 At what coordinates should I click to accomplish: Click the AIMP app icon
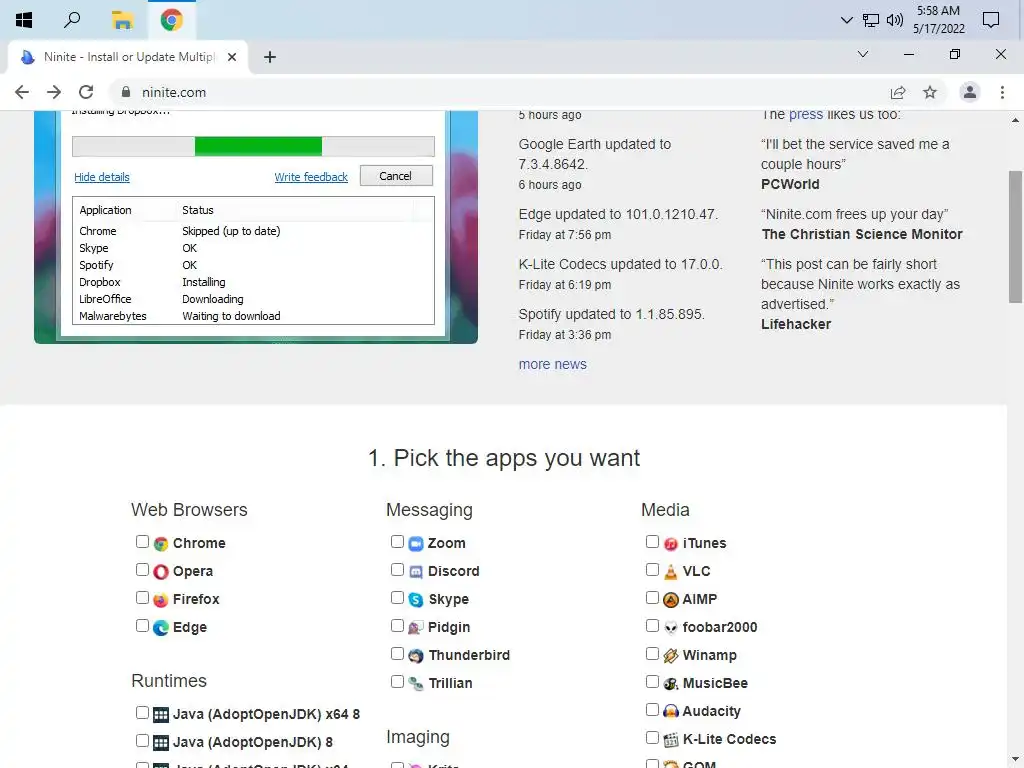tap(671, 600)
